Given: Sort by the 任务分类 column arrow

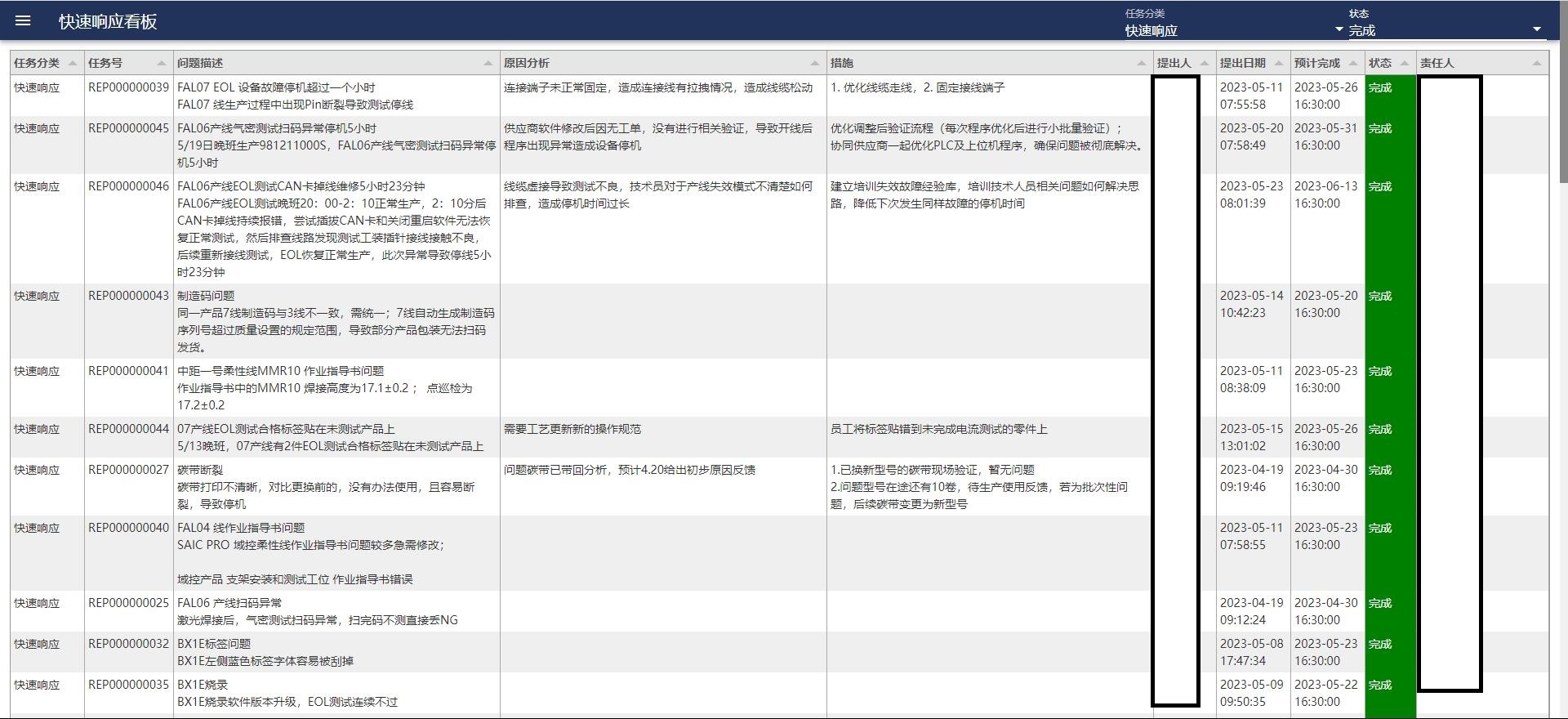Looking at the screenshot, I should [x=73, y=64].
